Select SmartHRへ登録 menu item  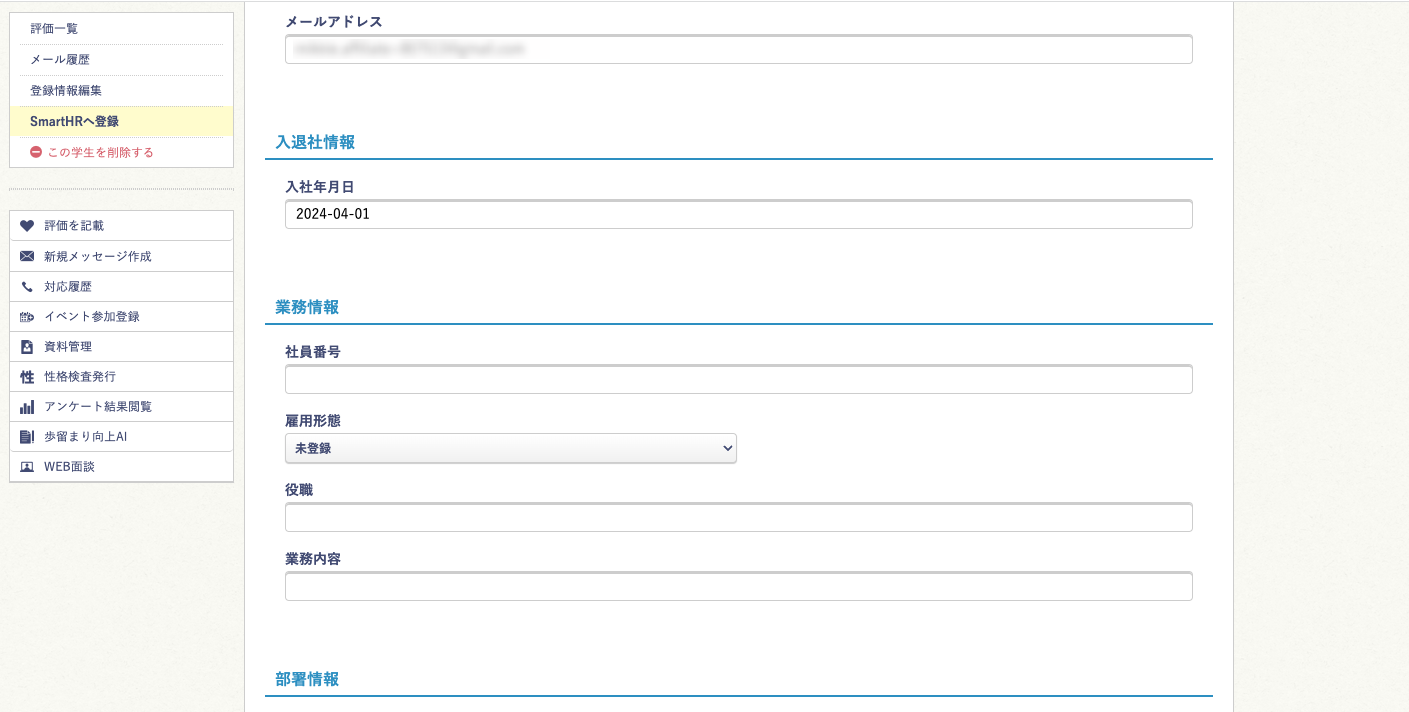[74, 121]
